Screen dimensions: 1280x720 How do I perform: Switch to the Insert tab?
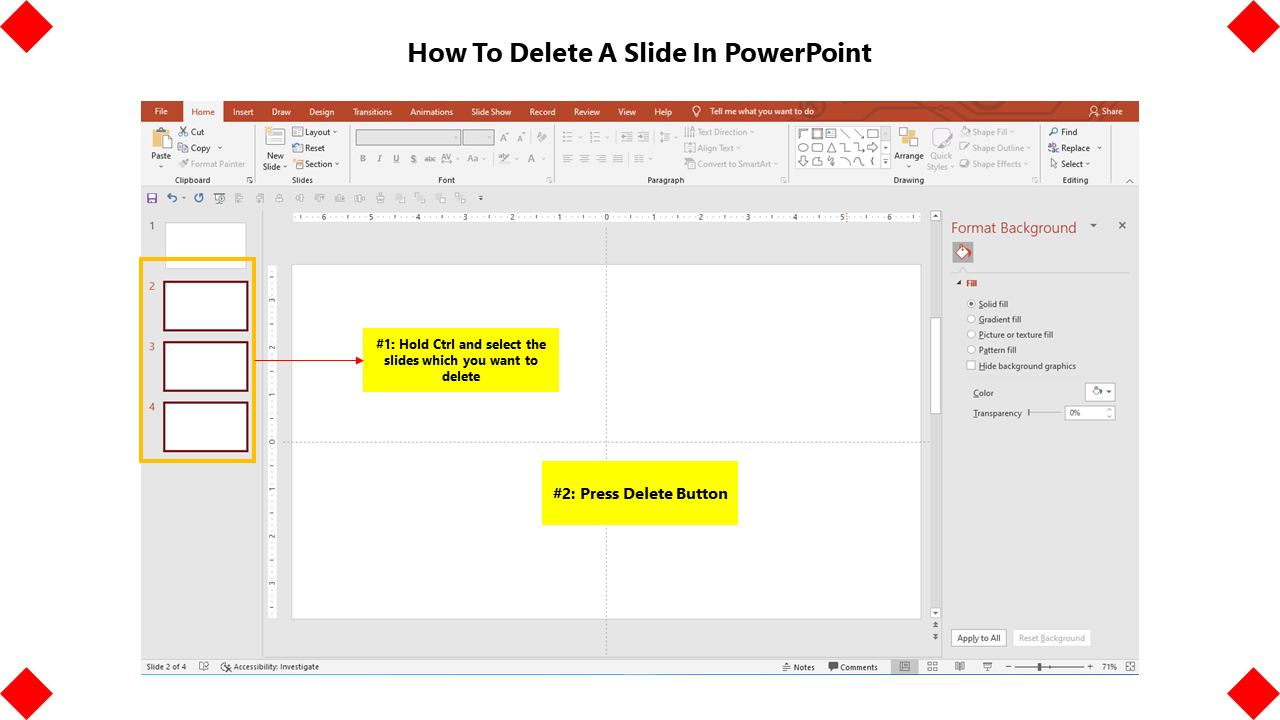(x=243, y=112)
